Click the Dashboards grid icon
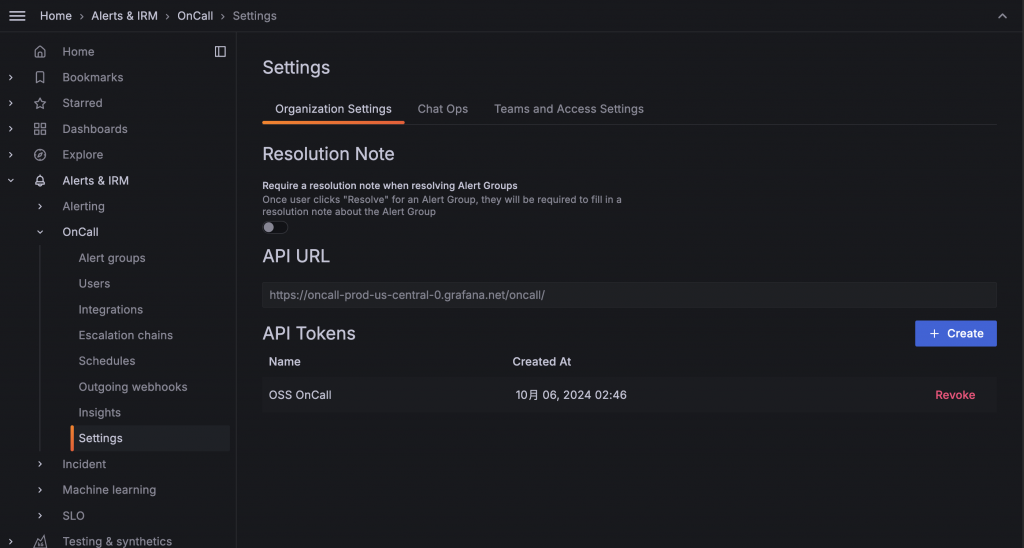This screenshot has height=548, width=1024. [x=40, y=129]
